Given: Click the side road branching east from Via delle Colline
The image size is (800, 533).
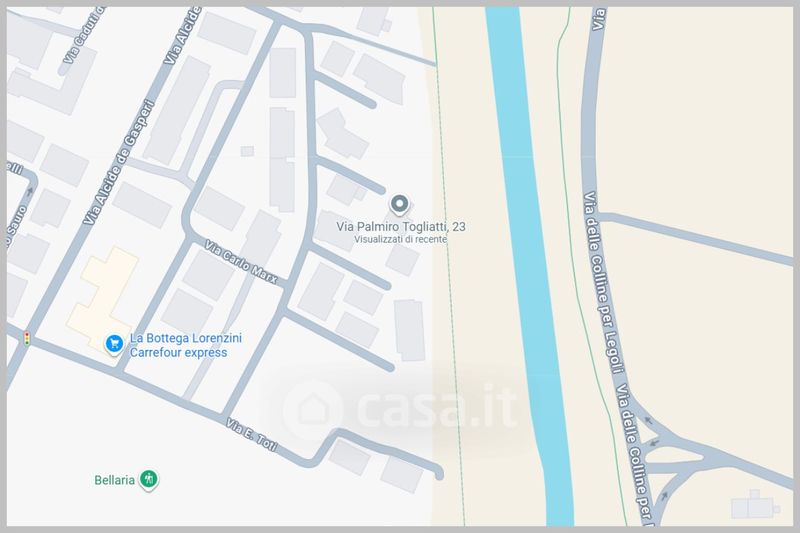Looking at the screenshot, I should coord(700,237).
